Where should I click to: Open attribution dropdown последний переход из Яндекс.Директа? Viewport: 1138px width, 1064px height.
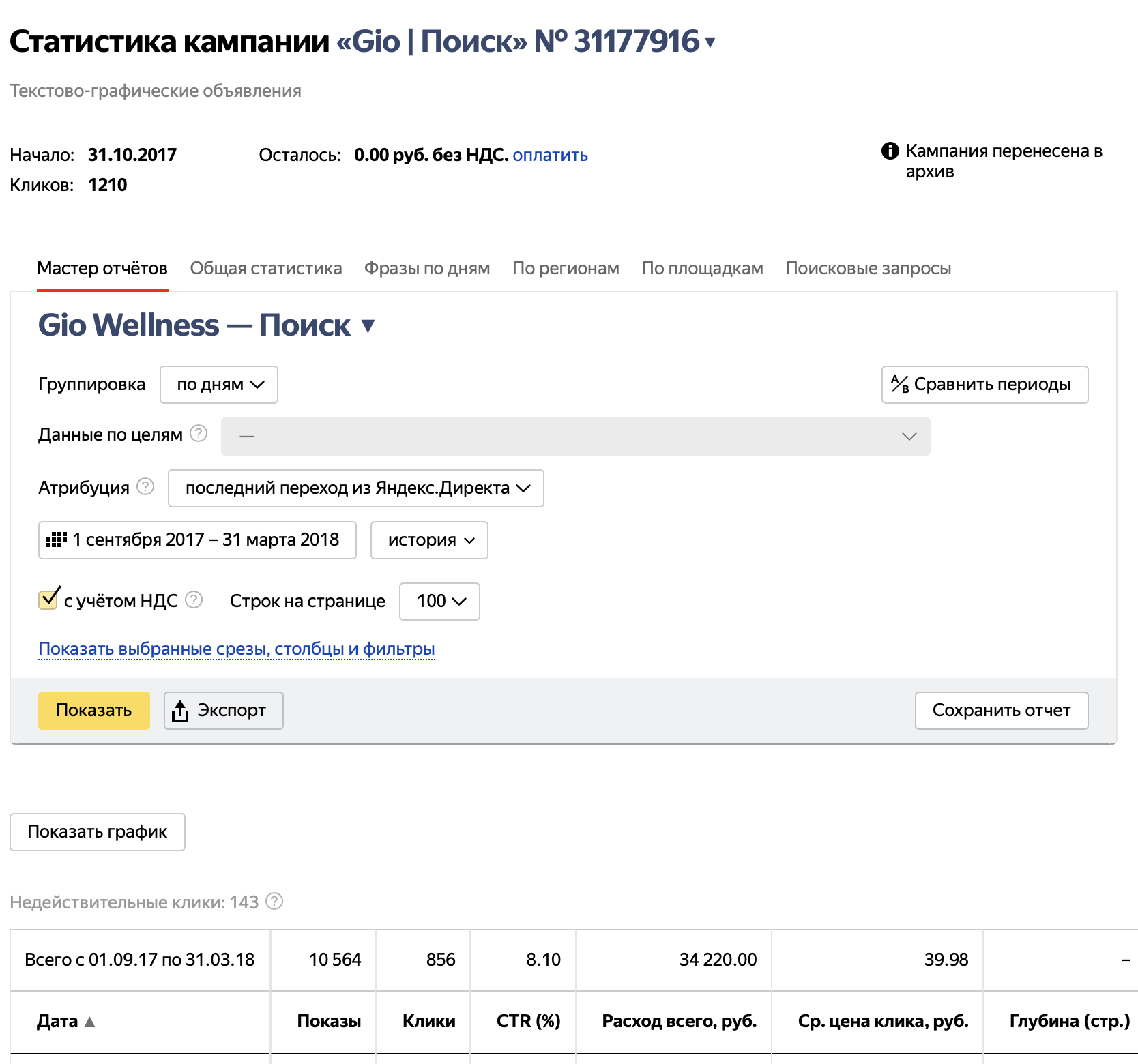[x=355, y=488]
